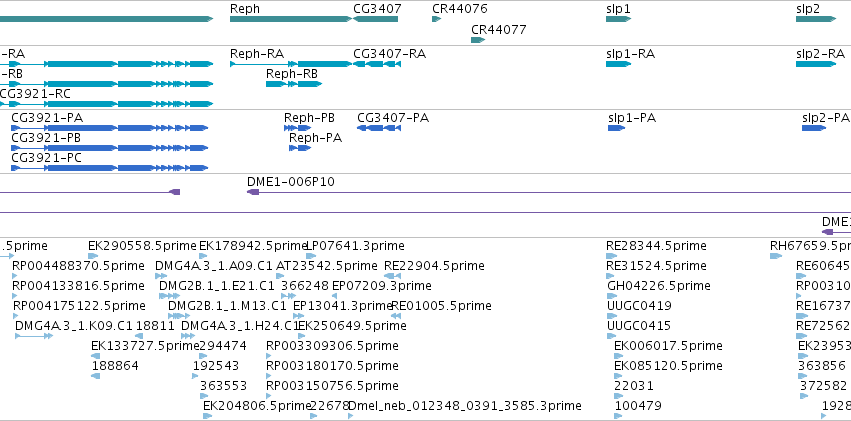851x421 pixels.
Task: Select the CG3921-PB protein label
Action: pyautogui.click(x=46, y=138)
